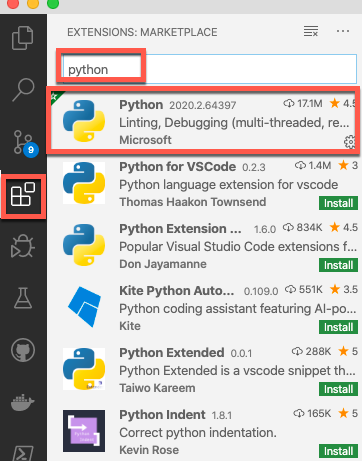Click the 288K download count
Image resolution: width=362 pixels, height=461 pixels.
pos(311,351)
